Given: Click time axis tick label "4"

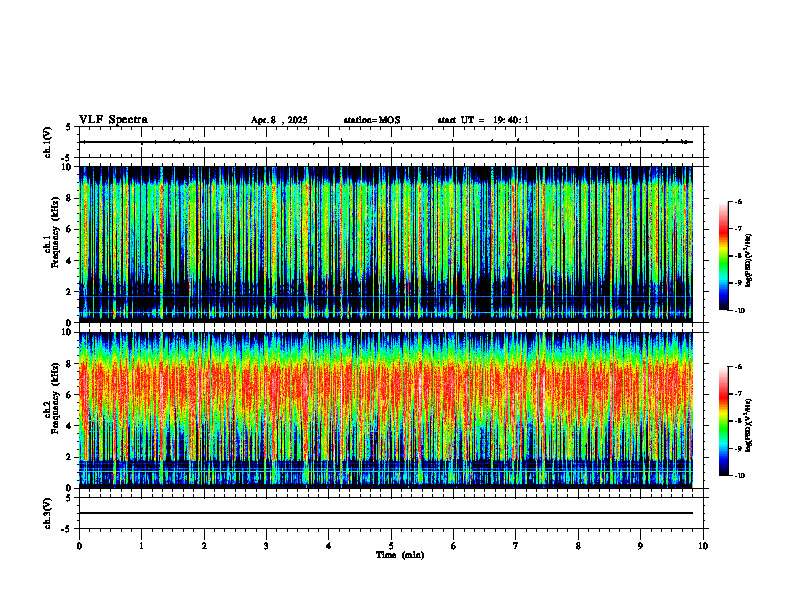Looking at the screenshot, I should pos(329,546).
